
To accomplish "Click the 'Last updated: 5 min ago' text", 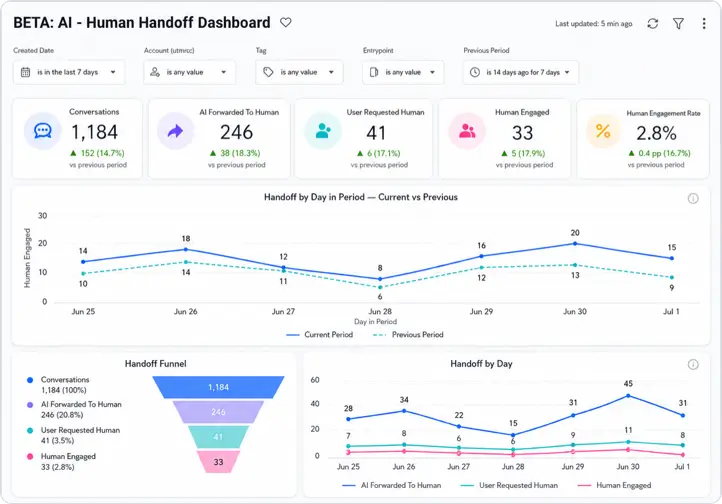I will (x=594, y=23).
